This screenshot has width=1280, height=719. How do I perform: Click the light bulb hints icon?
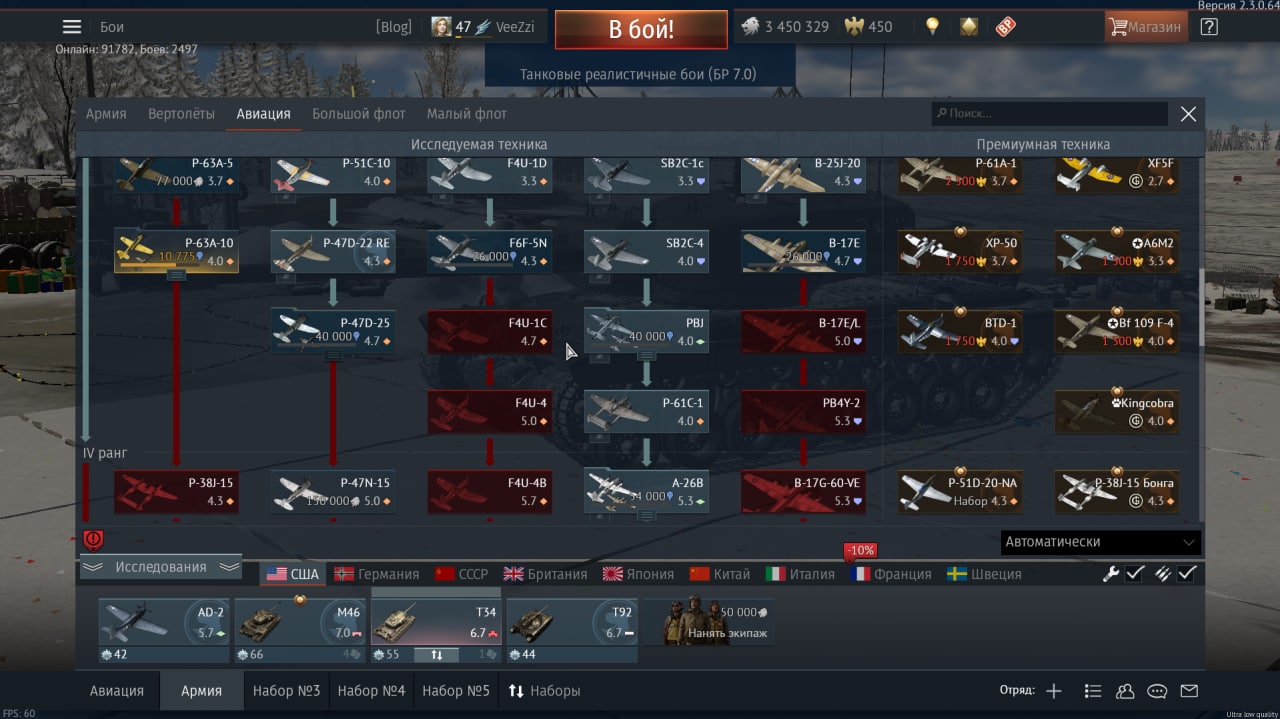point(932,27)
